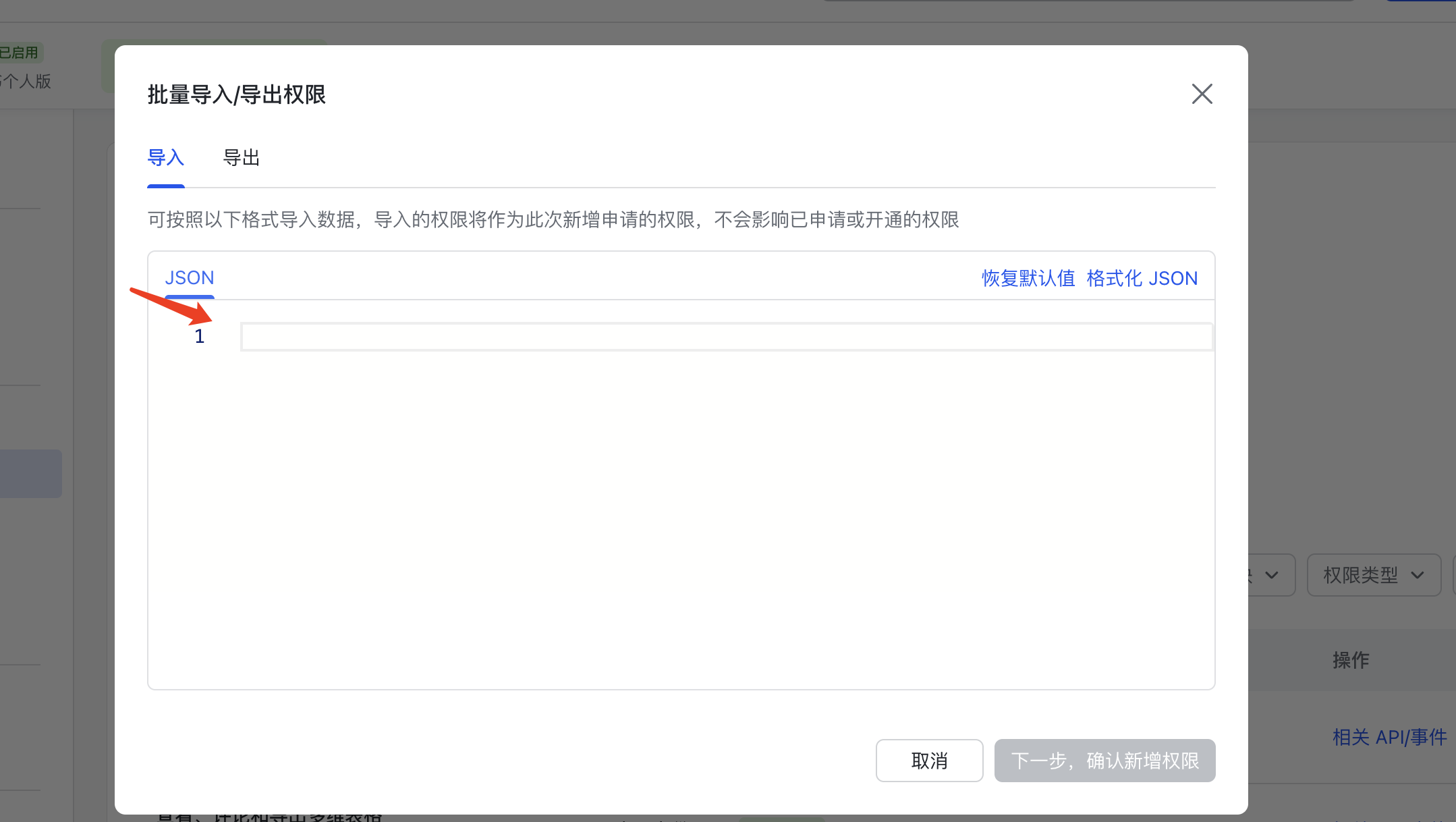This screenshot has height=822, width=1456.
Task: Click the JSON tab in editor
Action: (x=189, y=278)
